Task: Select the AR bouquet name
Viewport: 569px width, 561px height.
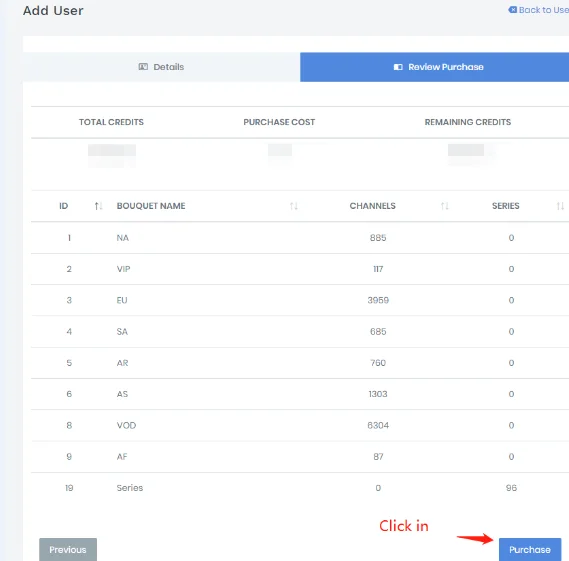Action: click(x=122, y=363)
